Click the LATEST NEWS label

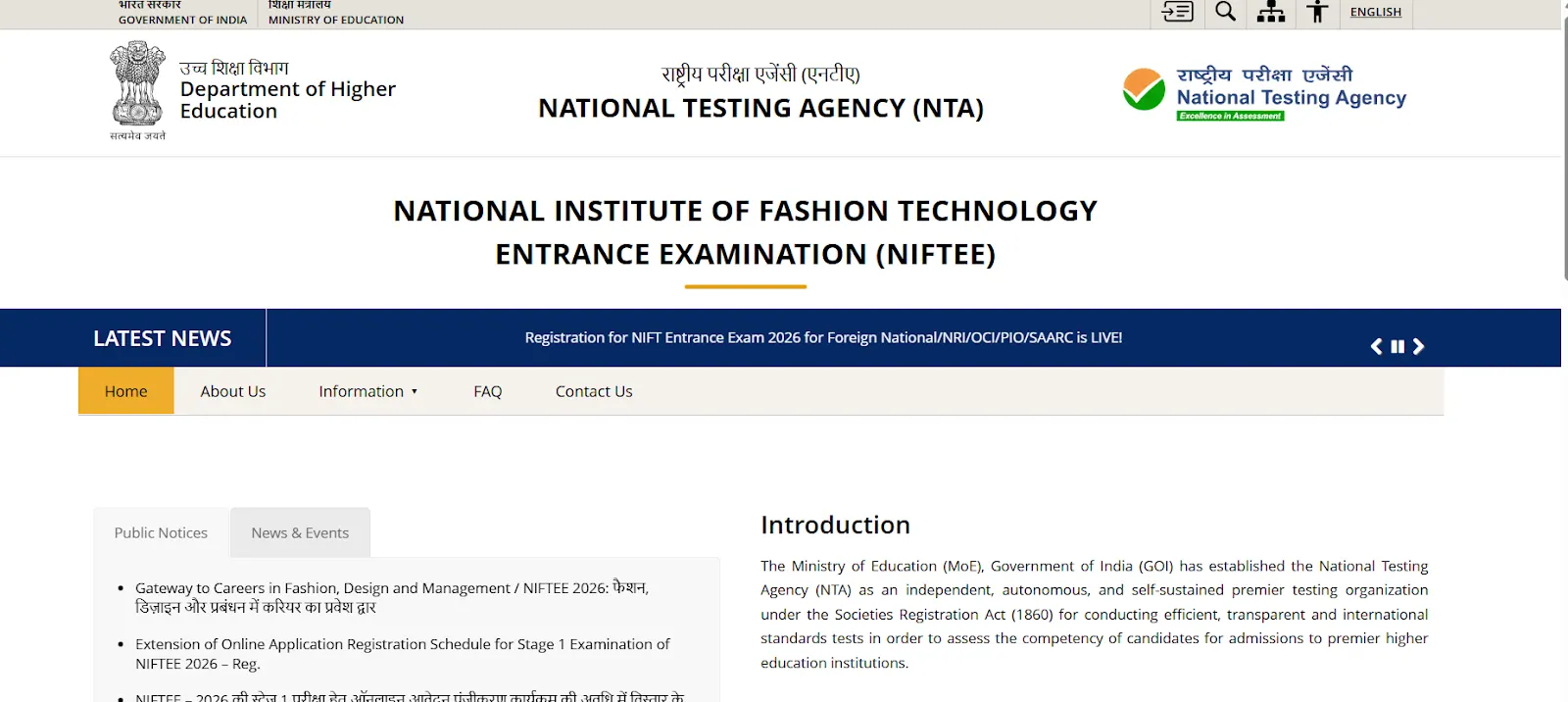(x=163, y=338)
